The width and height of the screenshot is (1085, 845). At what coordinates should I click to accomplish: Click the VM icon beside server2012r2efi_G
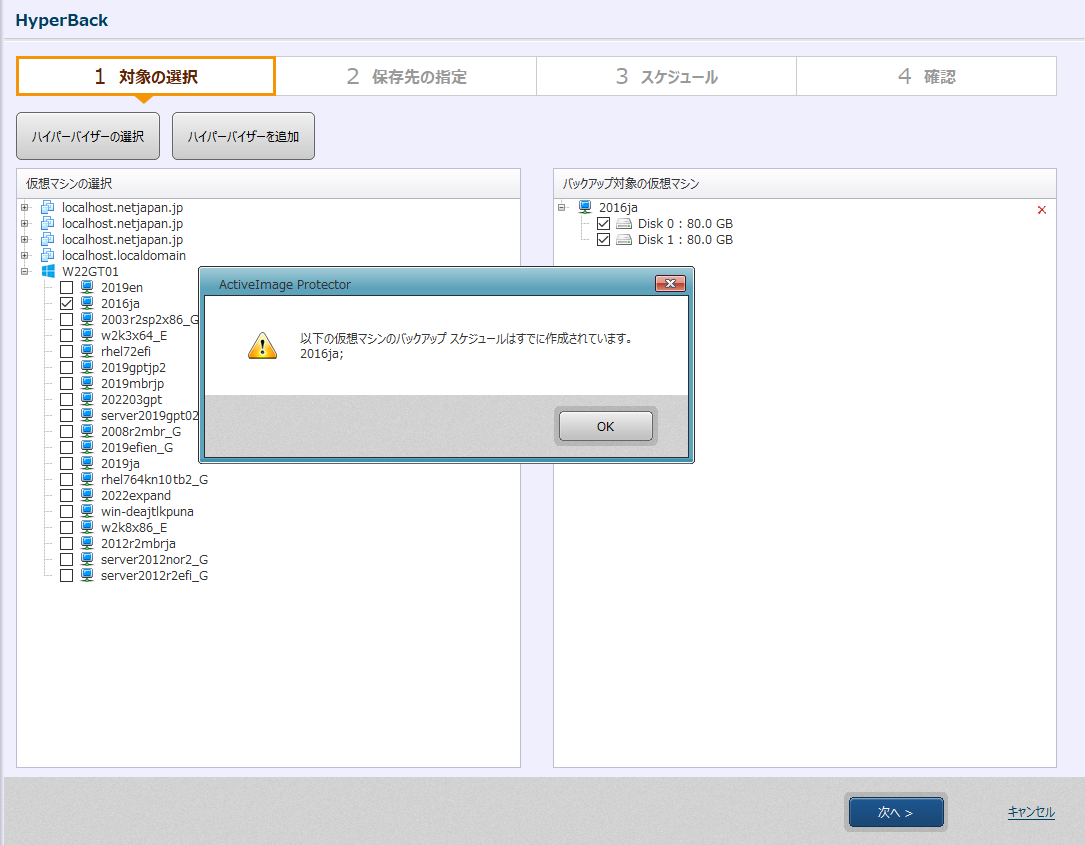coord(86,574)
